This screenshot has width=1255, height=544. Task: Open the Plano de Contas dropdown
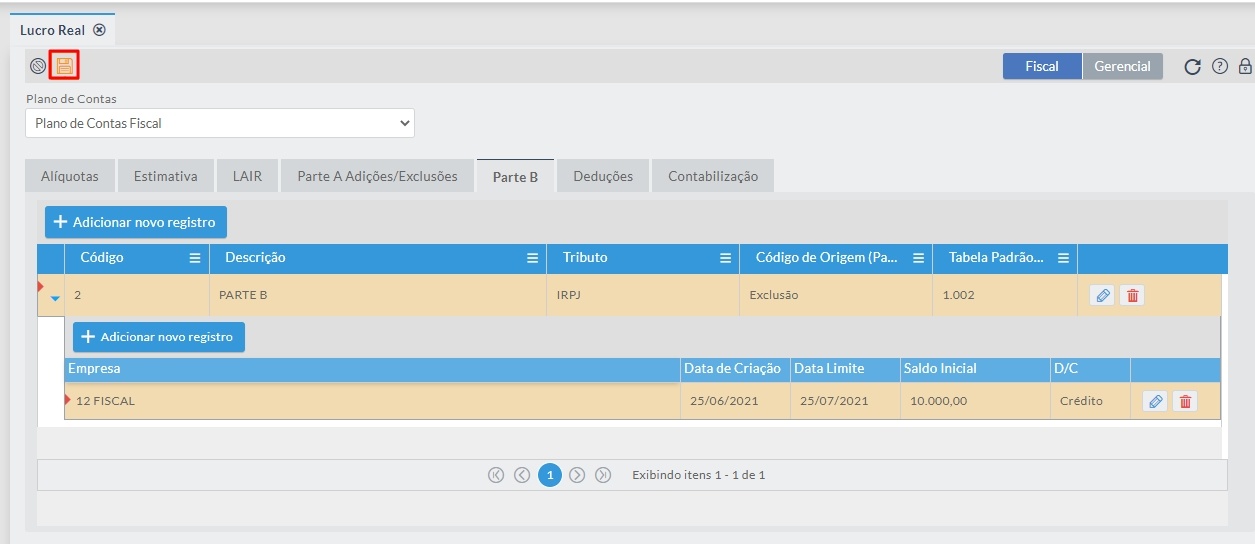pos(220,123)
